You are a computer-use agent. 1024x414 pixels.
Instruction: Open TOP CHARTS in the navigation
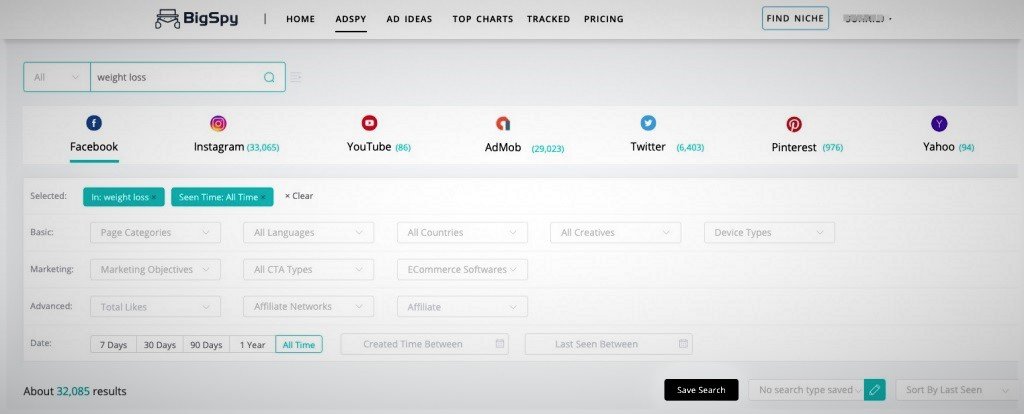[483, 19]
